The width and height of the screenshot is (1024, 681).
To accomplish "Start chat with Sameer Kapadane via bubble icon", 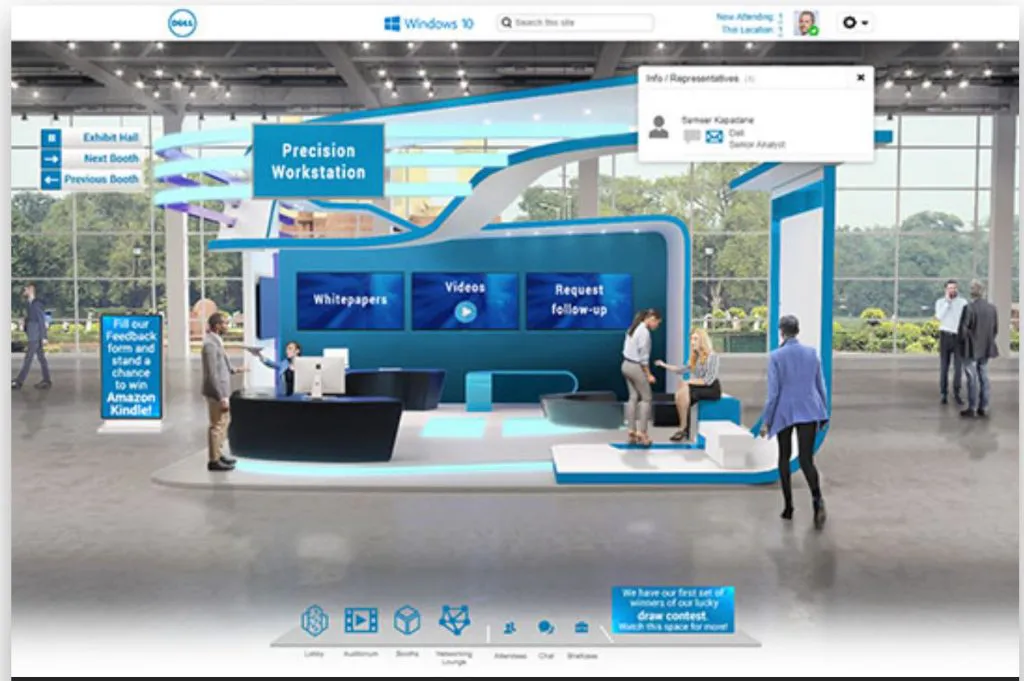I will (x=691, y=136).
